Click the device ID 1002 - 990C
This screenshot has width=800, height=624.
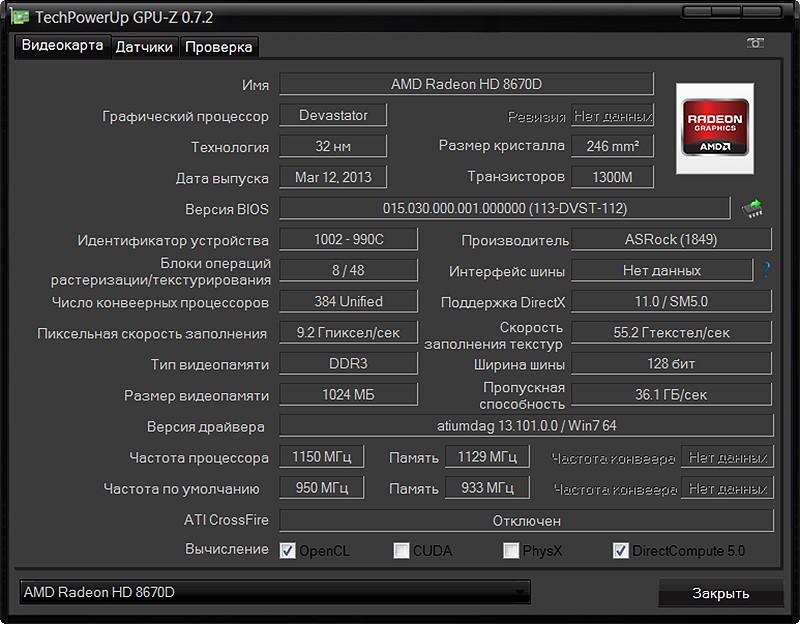348,239
